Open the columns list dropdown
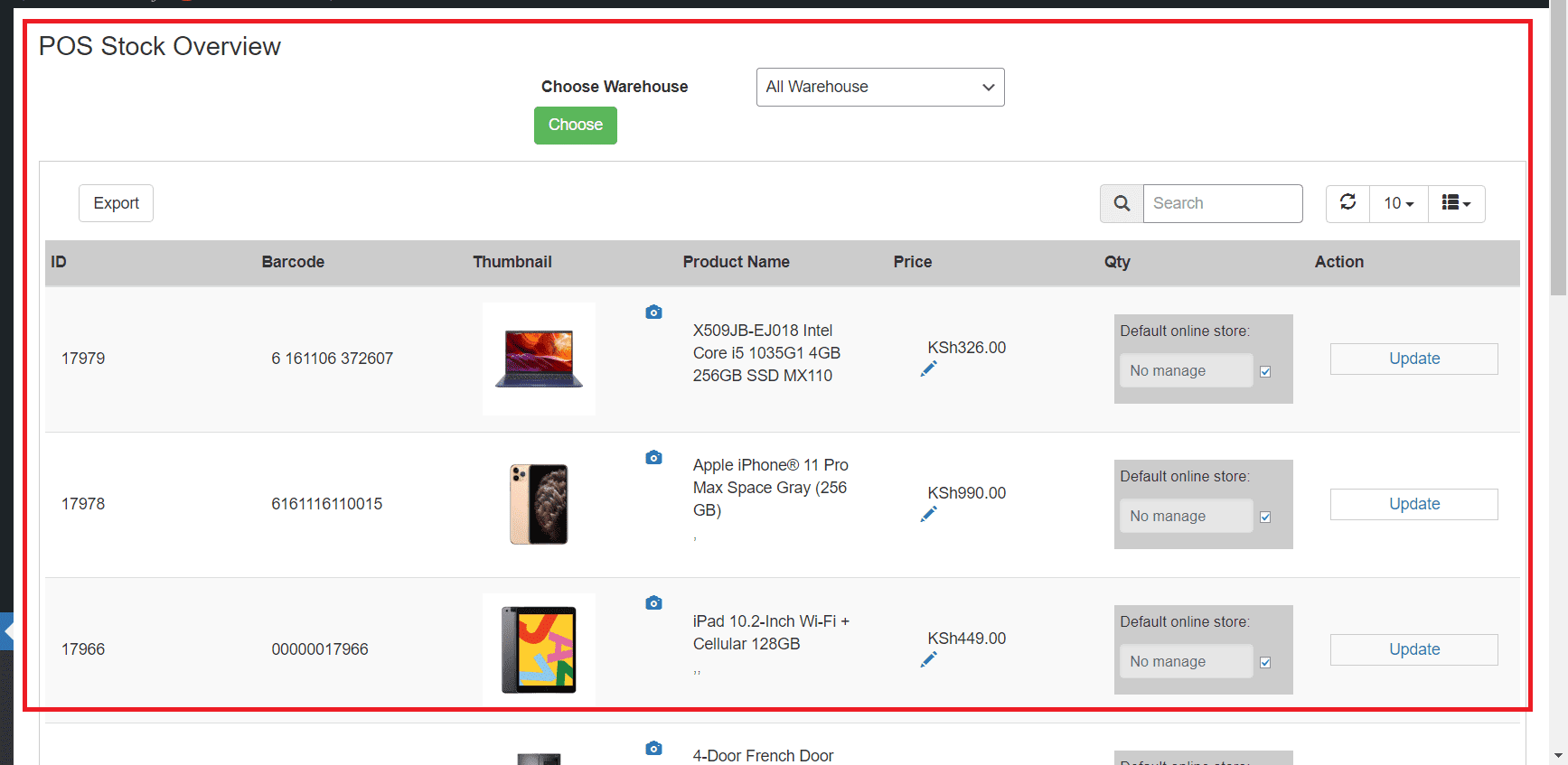The height and width of the screenshot is (765, 1568). point(1456,203)
